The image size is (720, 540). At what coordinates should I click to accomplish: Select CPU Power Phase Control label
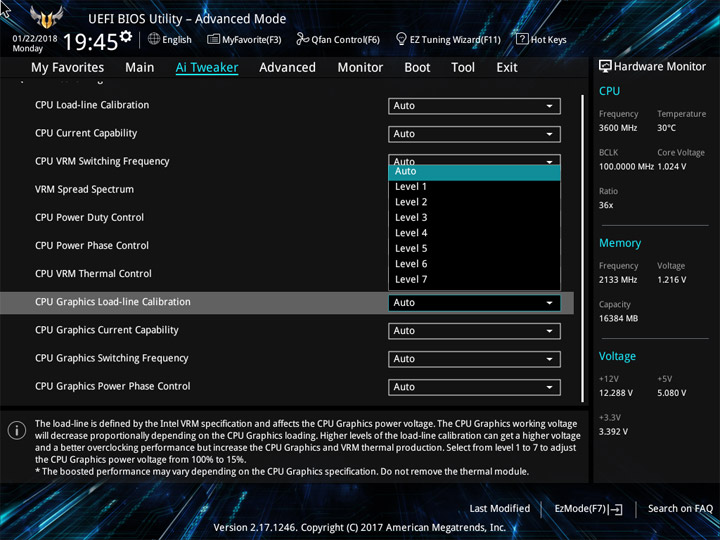(92, 246)
